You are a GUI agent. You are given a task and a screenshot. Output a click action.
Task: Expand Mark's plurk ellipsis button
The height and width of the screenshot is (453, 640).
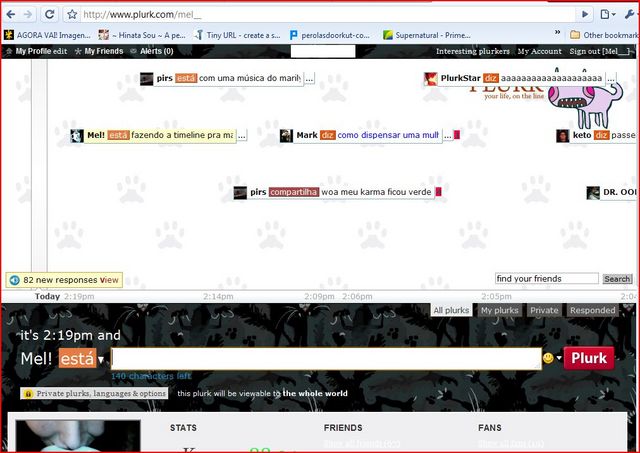(x=448, y=135)
